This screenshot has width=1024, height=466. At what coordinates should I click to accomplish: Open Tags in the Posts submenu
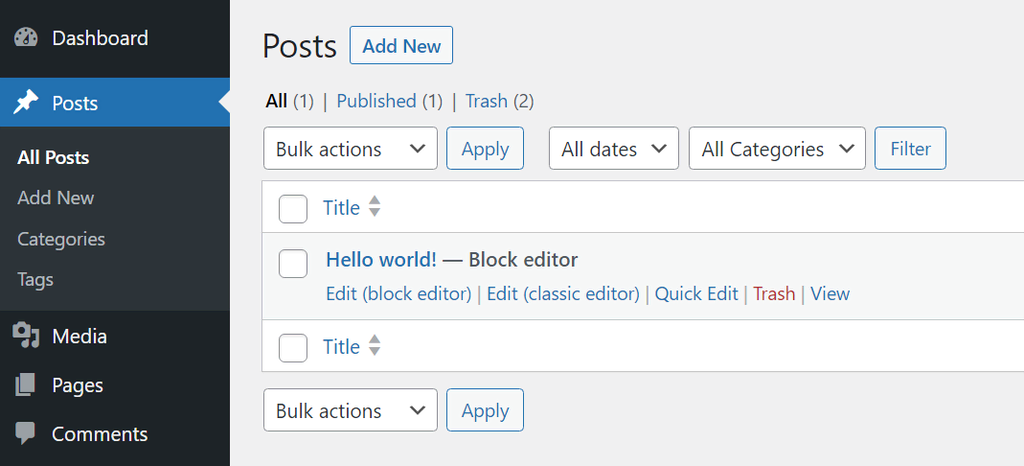tap(35, 280)
